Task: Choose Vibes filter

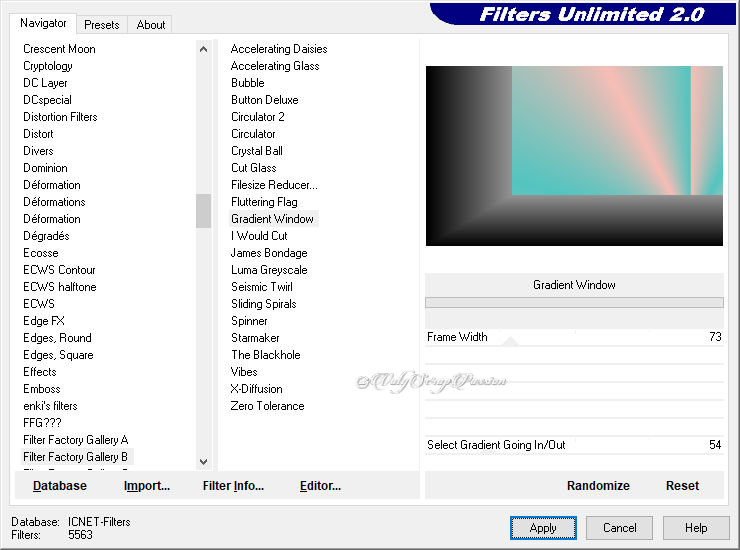Action: click(244, 372)
